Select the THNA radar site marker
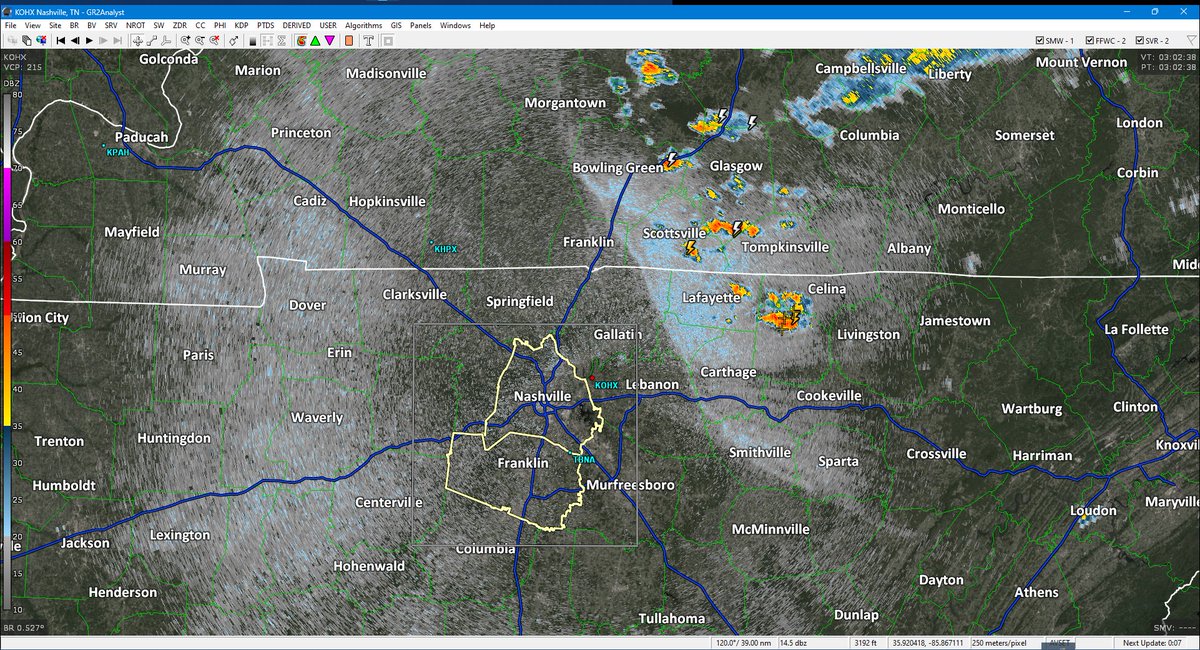This screenshot has width=1200, height=650. coord(583,460)
